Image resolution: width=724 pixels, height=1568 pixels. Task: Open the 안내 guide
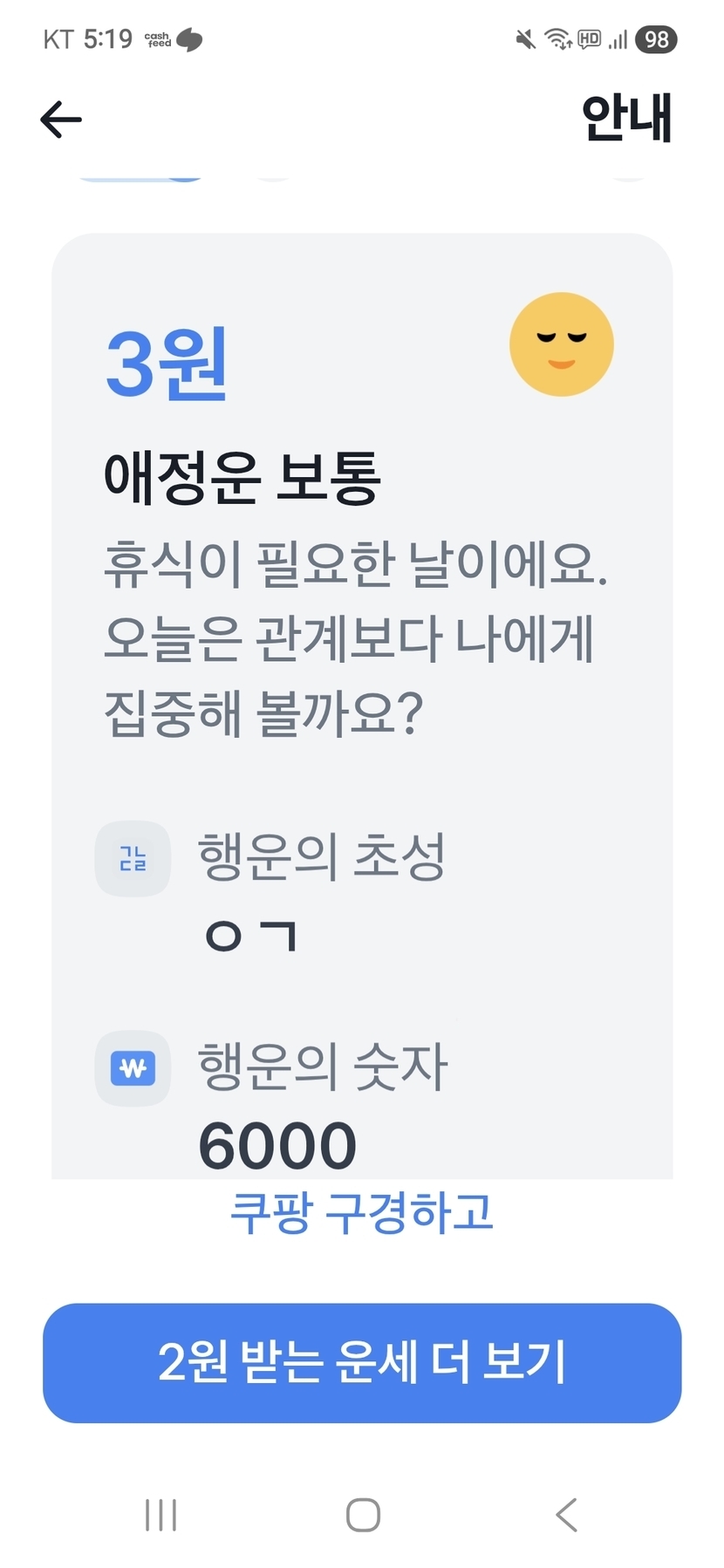pos(626,118)
